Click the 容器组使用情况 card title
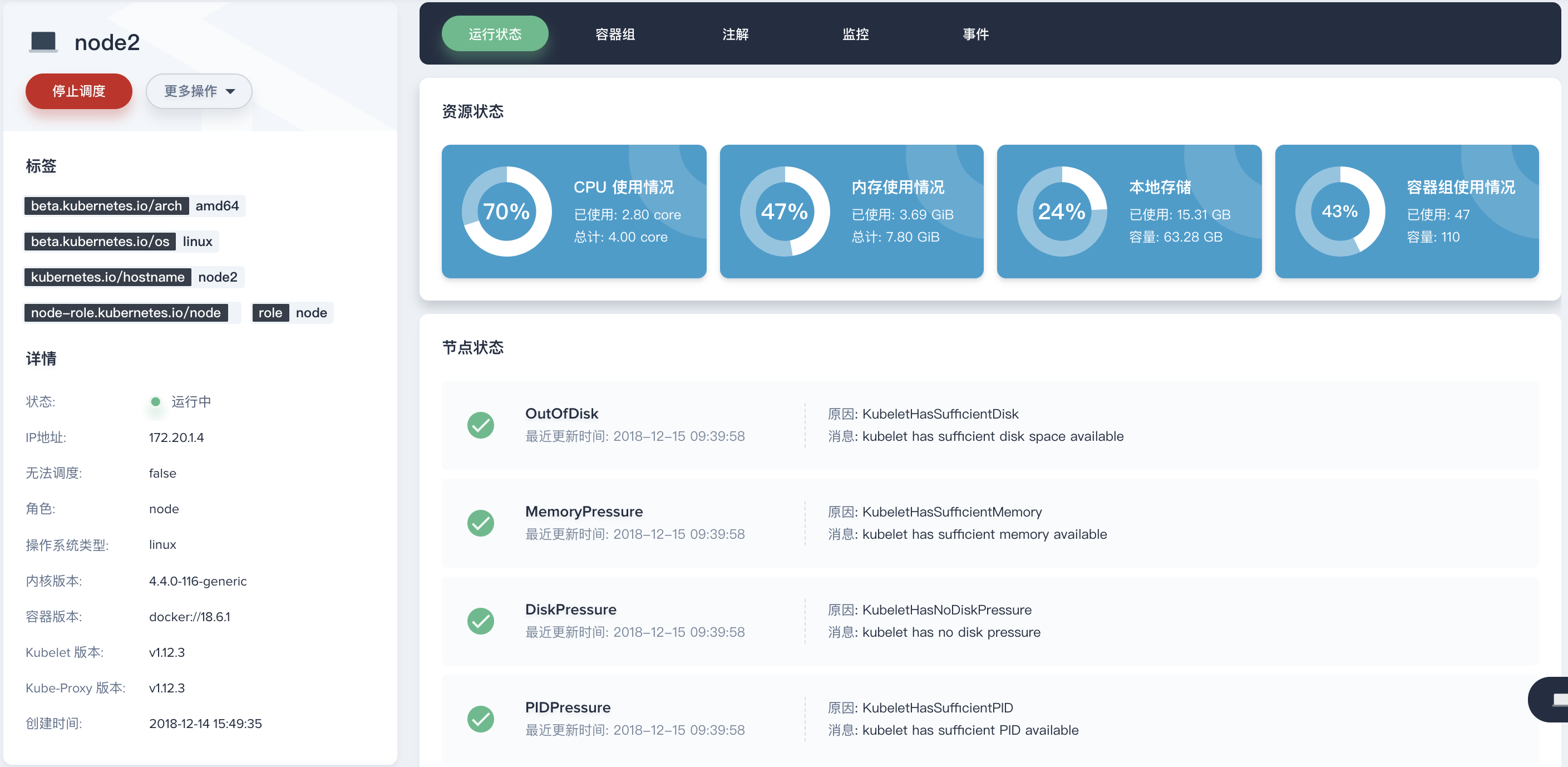1568x767 pixels. coord(1461,187)
